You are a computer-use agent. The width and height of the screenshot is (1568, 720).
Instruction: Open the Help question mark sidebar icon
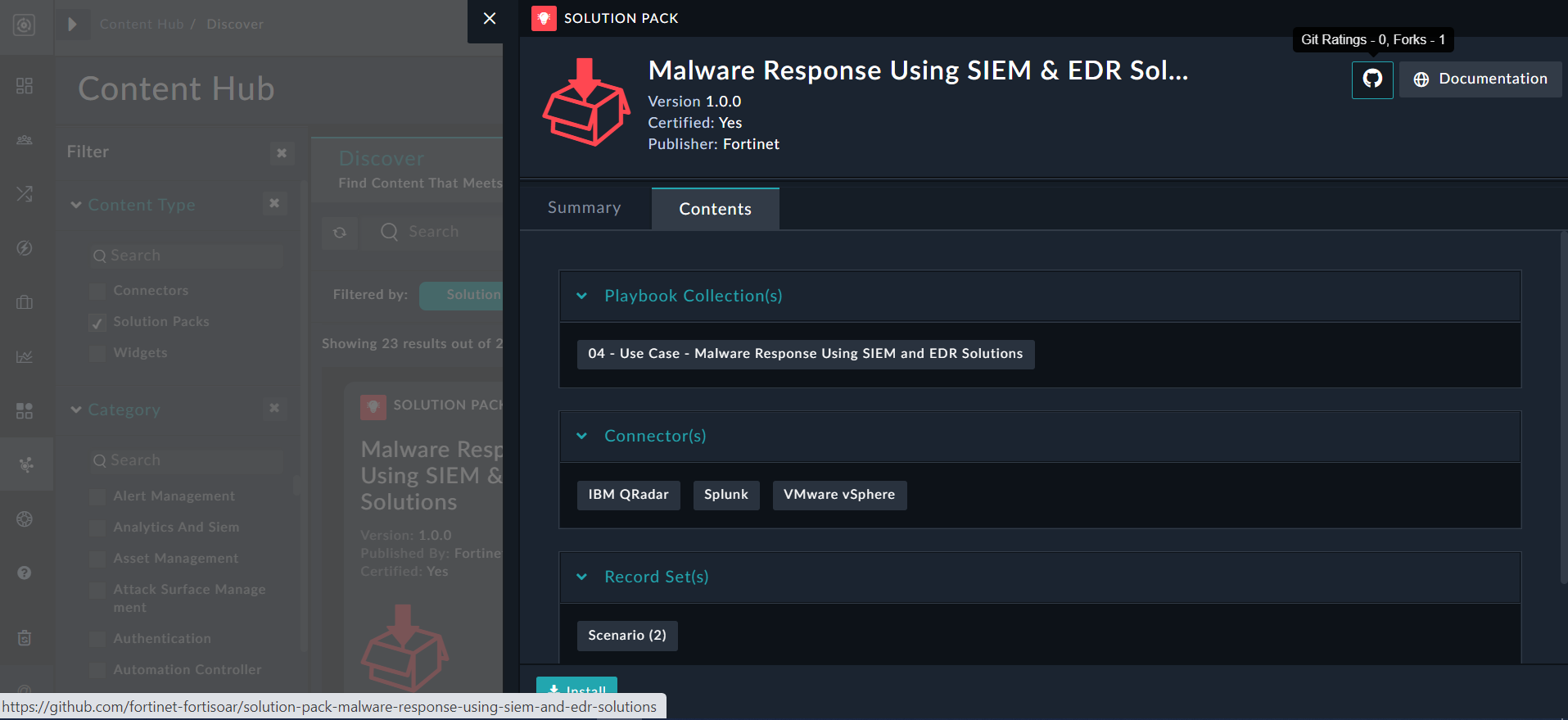tap(25, 573)
